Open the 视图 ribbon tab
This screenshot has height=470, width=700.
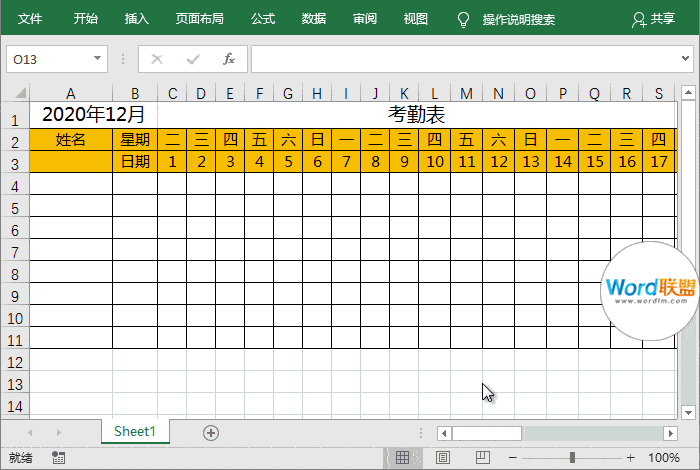(x=416, y=19)
